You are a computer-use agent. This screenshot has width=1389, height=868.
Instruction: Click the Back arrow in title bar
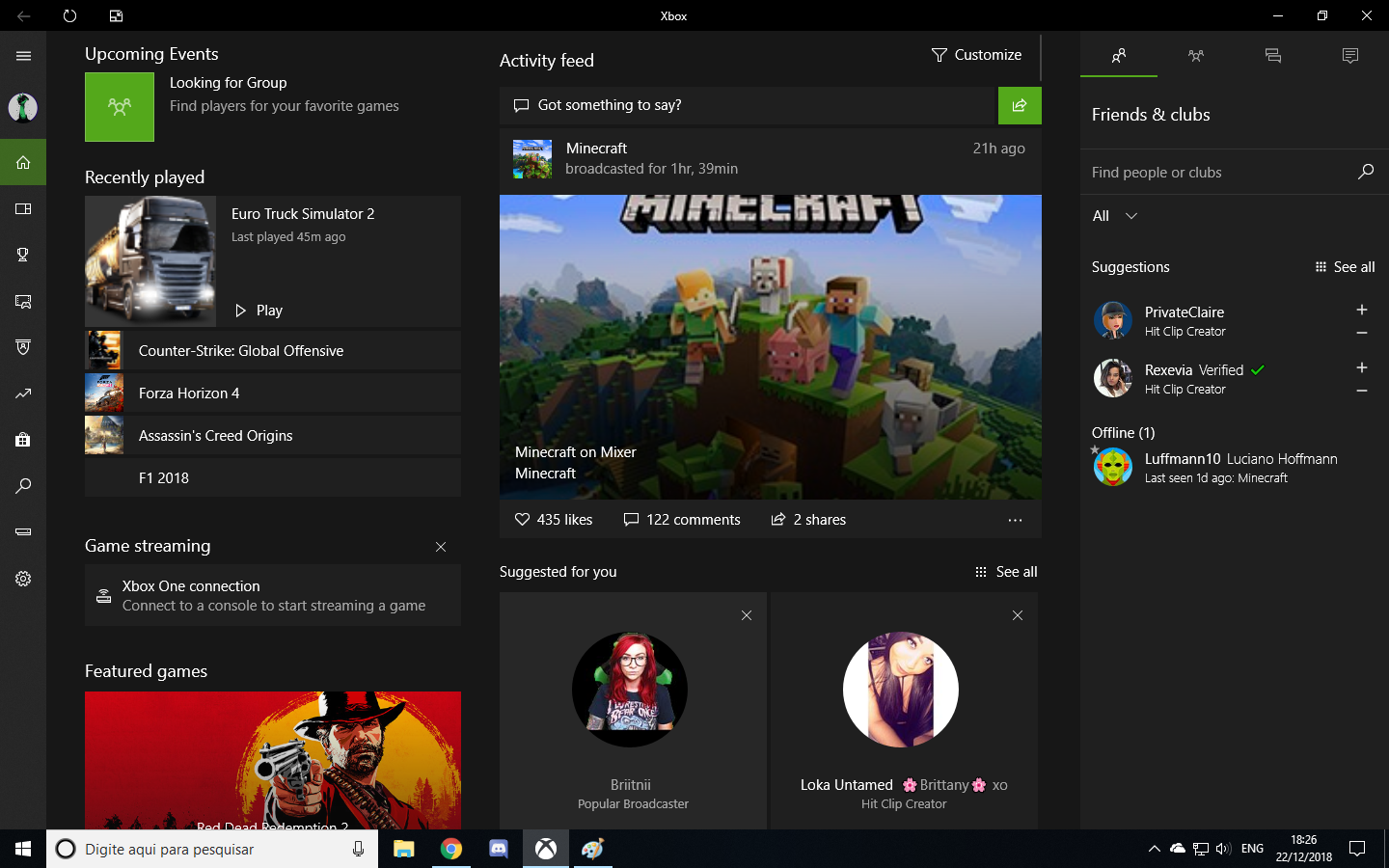point(23,15)
